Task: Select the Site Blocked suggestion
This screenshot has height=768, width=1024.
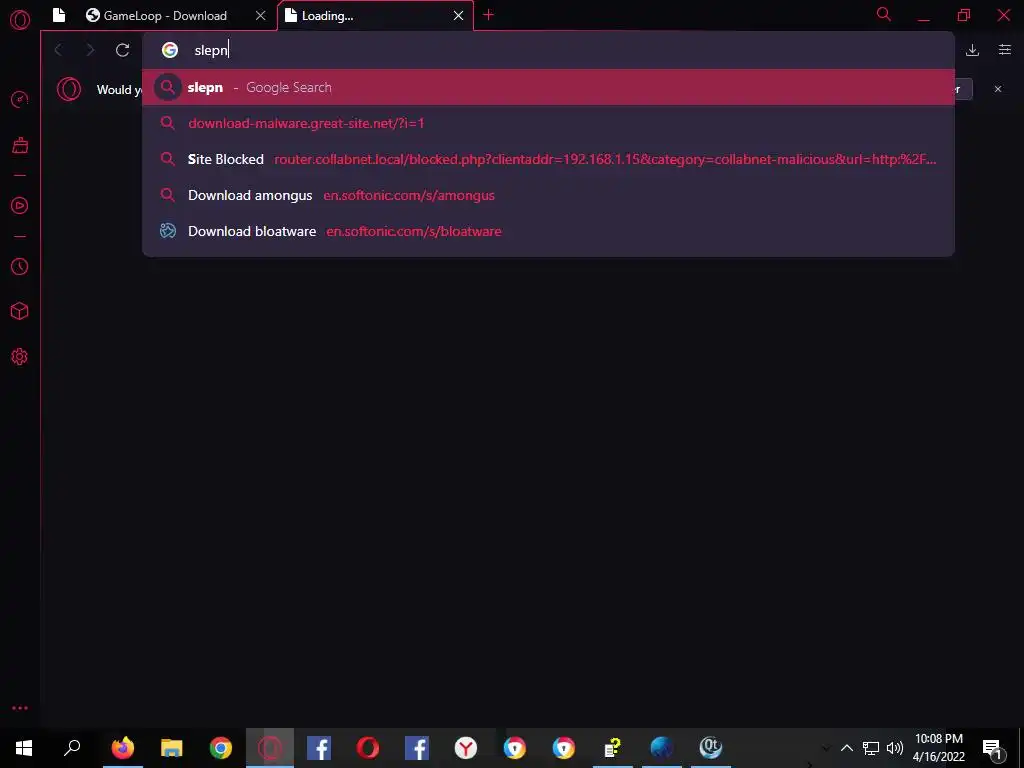Action: click(x=549, y=159)
